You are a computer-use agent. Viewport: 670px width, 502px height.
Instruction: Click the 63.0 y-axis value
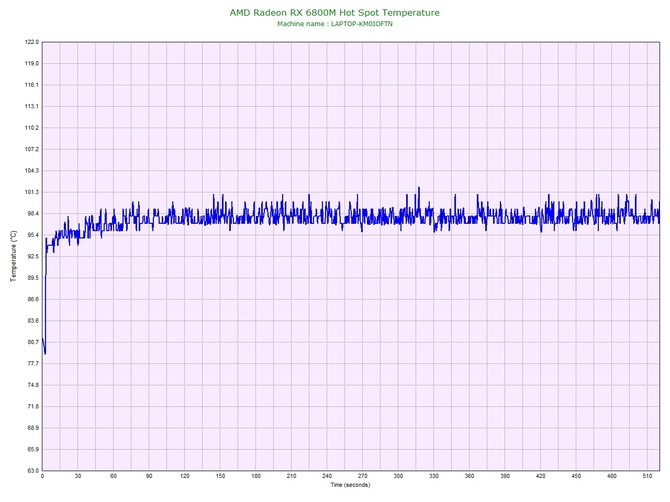tap(33, 471)
